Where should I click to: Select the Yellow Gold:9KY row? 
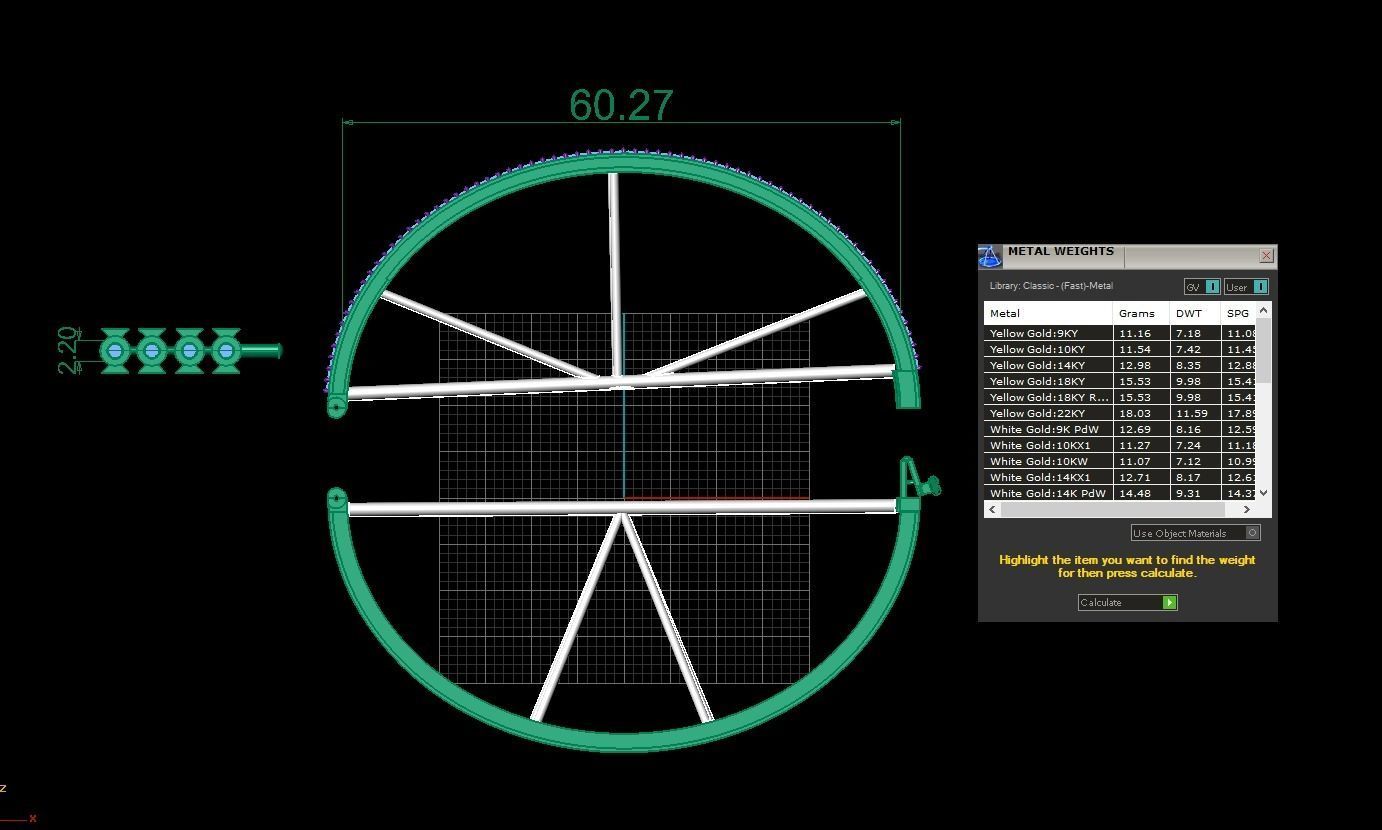click(1119, 333)
